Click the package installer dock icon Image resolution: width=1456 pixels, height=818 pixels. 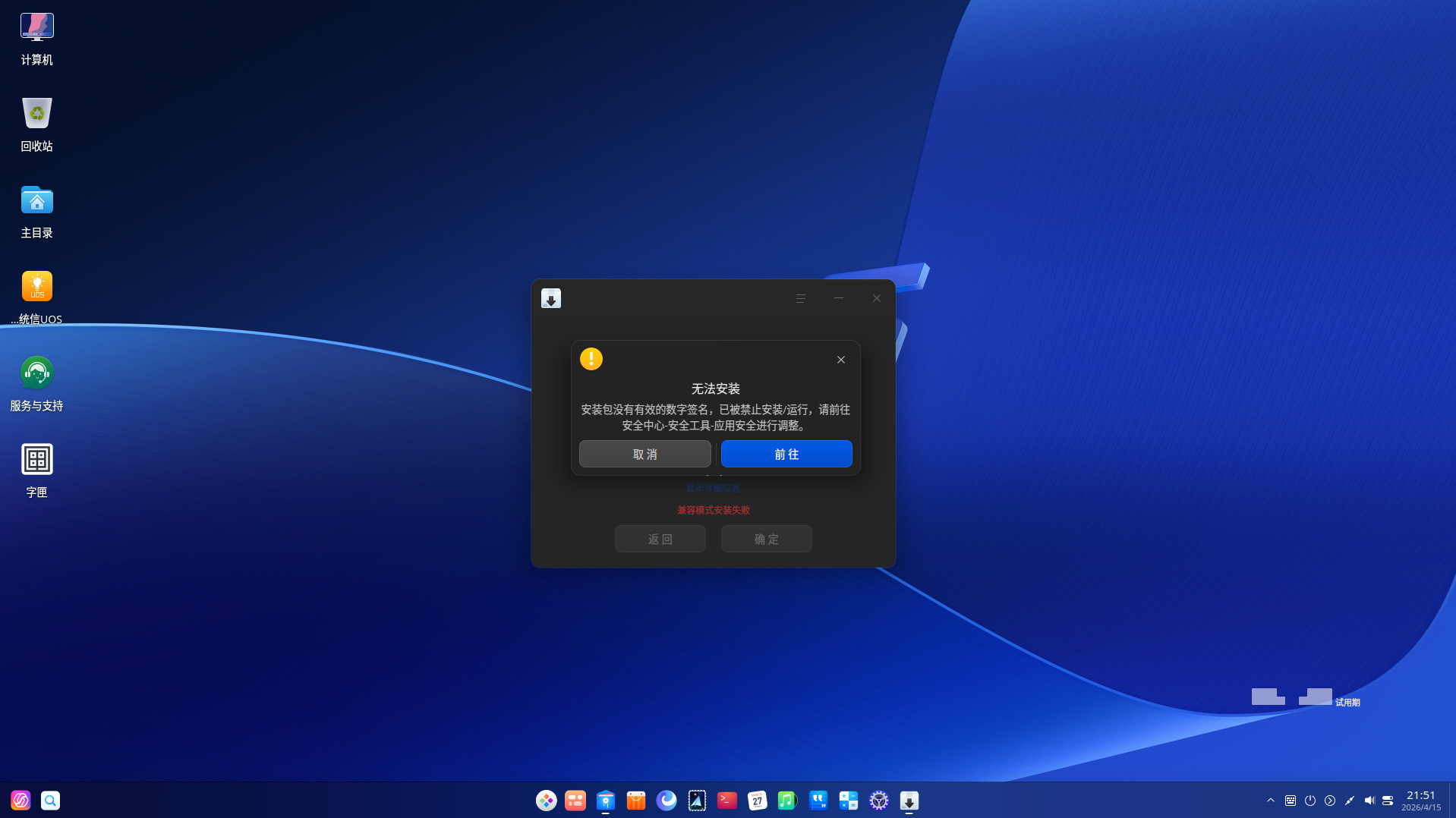[x=909, y=801]
